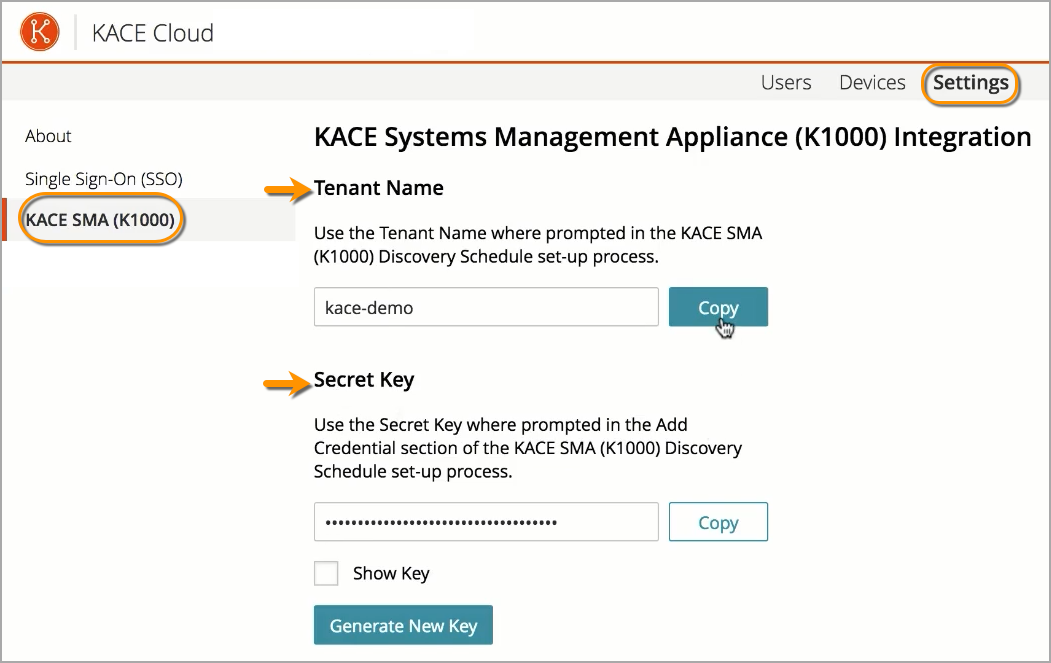Copy the Secret Key value
The image size is (1051, 663).
click(x=717, y=522)
